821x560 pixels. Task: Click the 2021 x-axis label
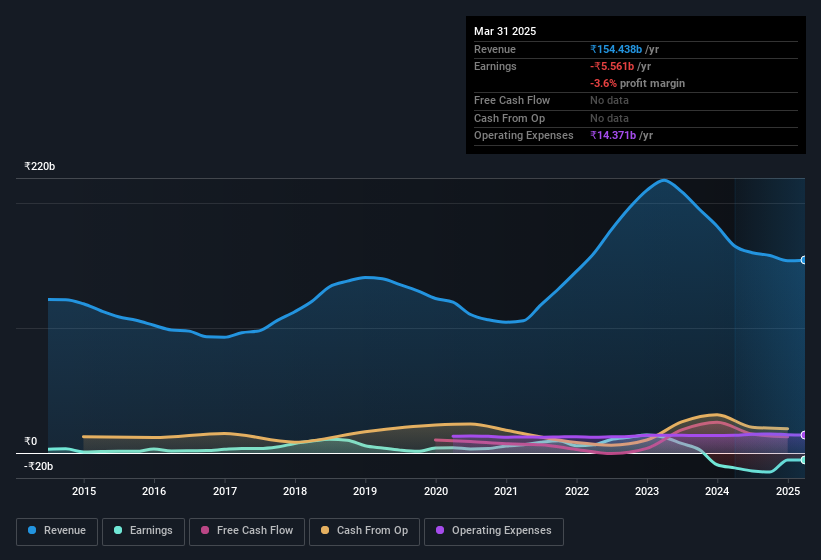coord(506,491)
